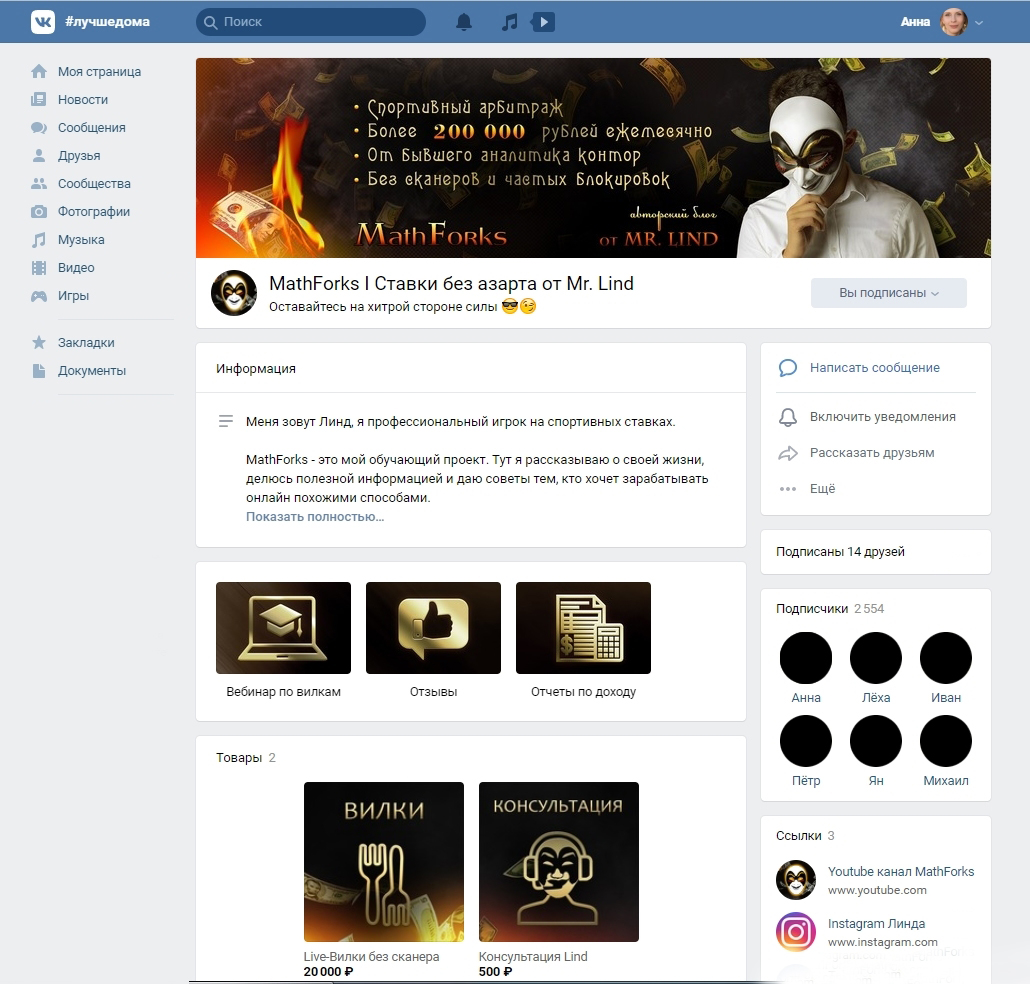Open Сообщения in the left menu
This screenshot has height=984, width=1030.
[91, 127]
